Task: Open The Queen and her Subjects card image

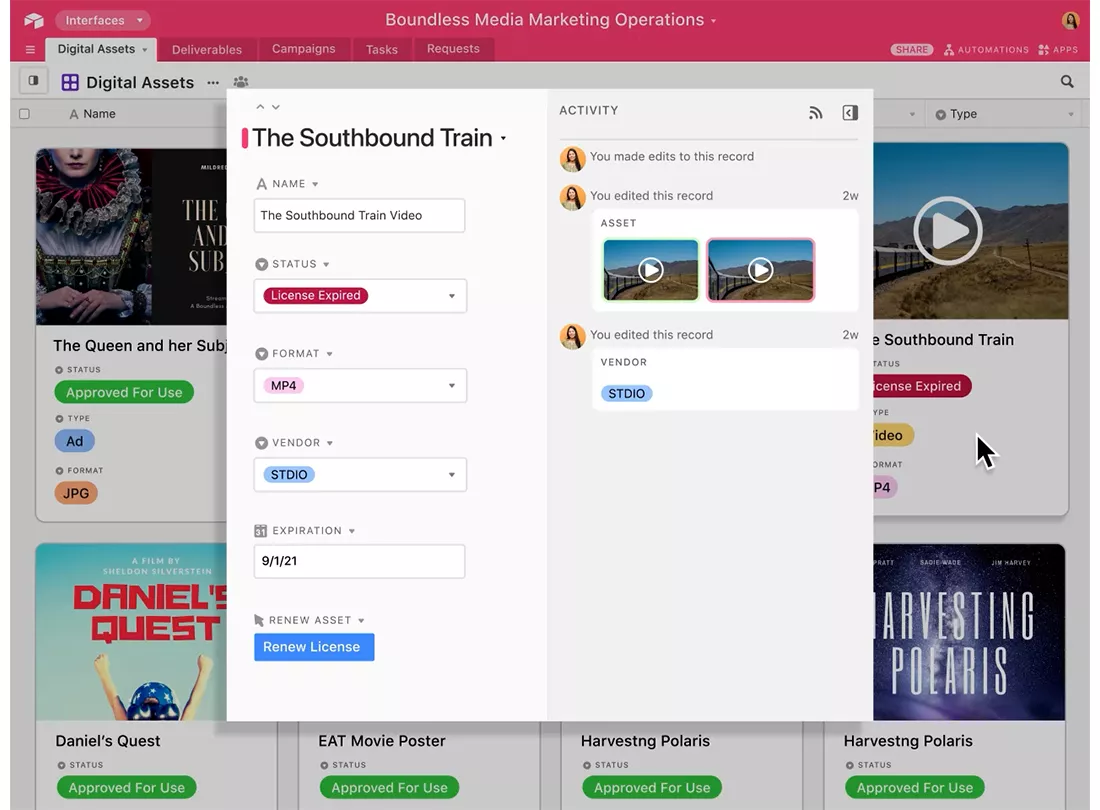Action: click(131, 236)
